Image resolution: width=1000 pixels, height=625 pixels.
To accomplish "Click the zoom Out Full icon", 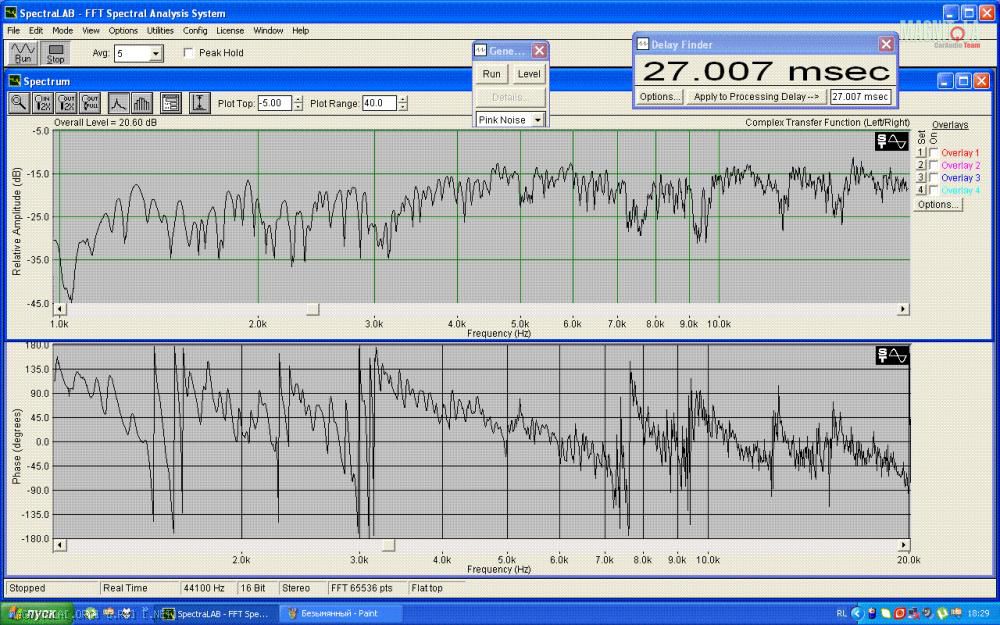I will point(91,102).
